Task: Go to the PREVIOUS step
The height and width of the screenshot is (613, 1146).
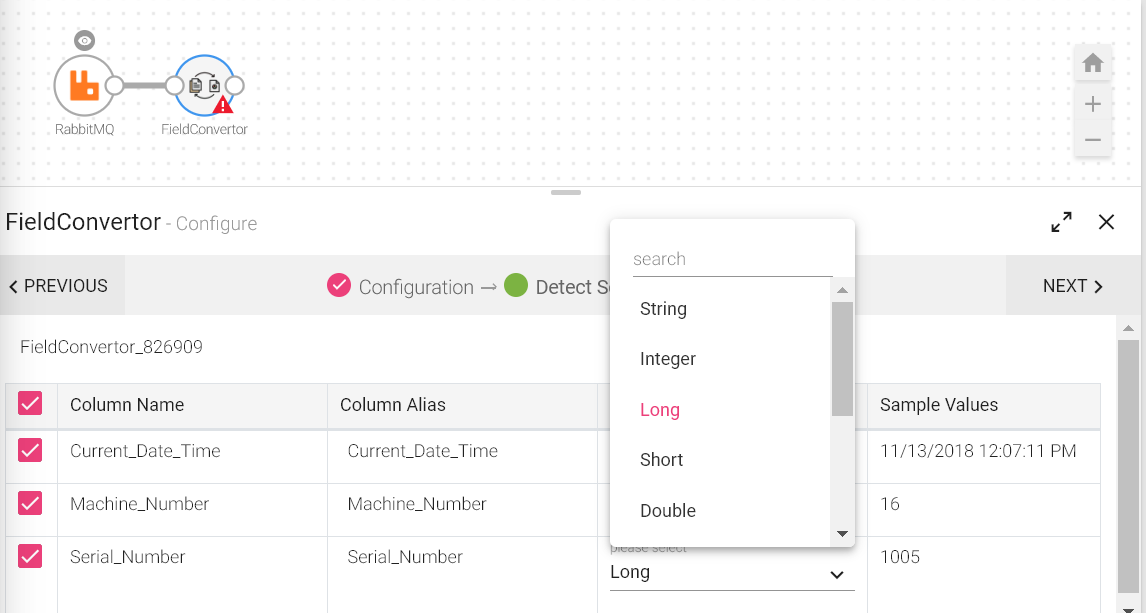Action: click(60, 286)
